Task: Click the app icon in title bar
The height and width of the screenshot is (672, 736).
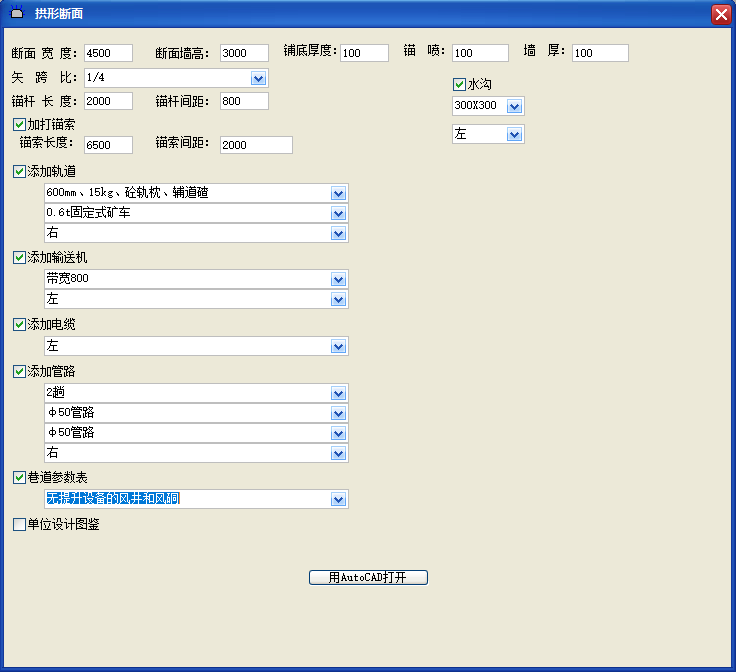Action: coord(17,14)
